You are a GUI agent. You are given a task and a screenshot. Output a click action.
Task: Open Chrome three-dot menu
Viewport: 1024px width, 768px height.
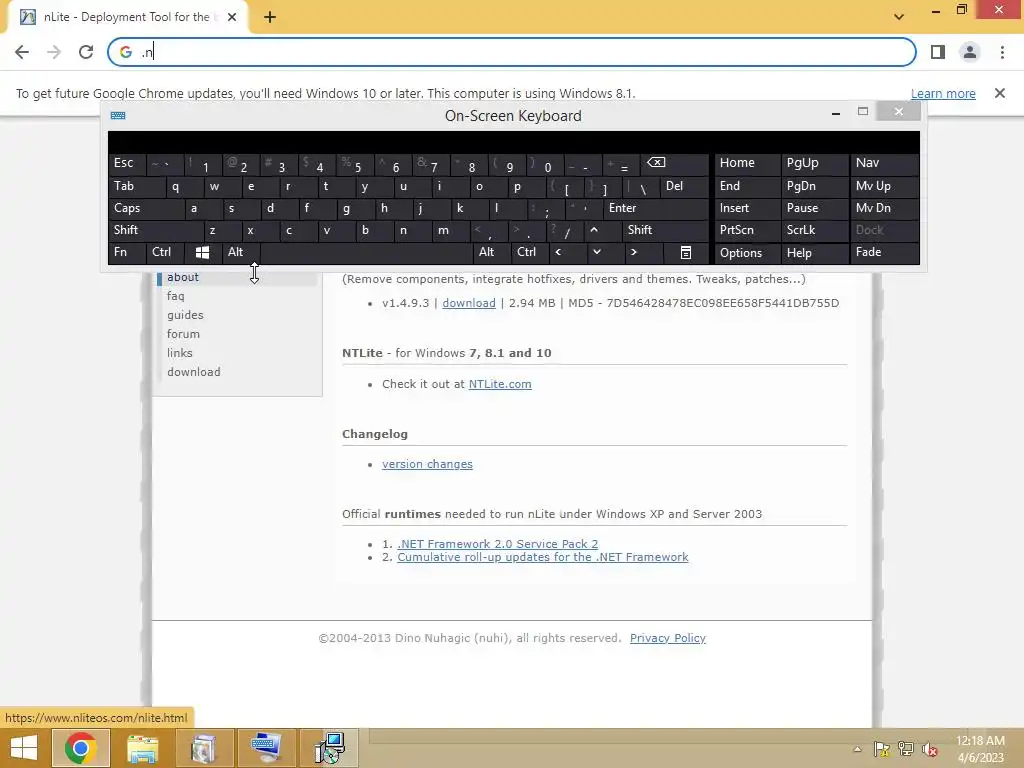[1002, 52]
